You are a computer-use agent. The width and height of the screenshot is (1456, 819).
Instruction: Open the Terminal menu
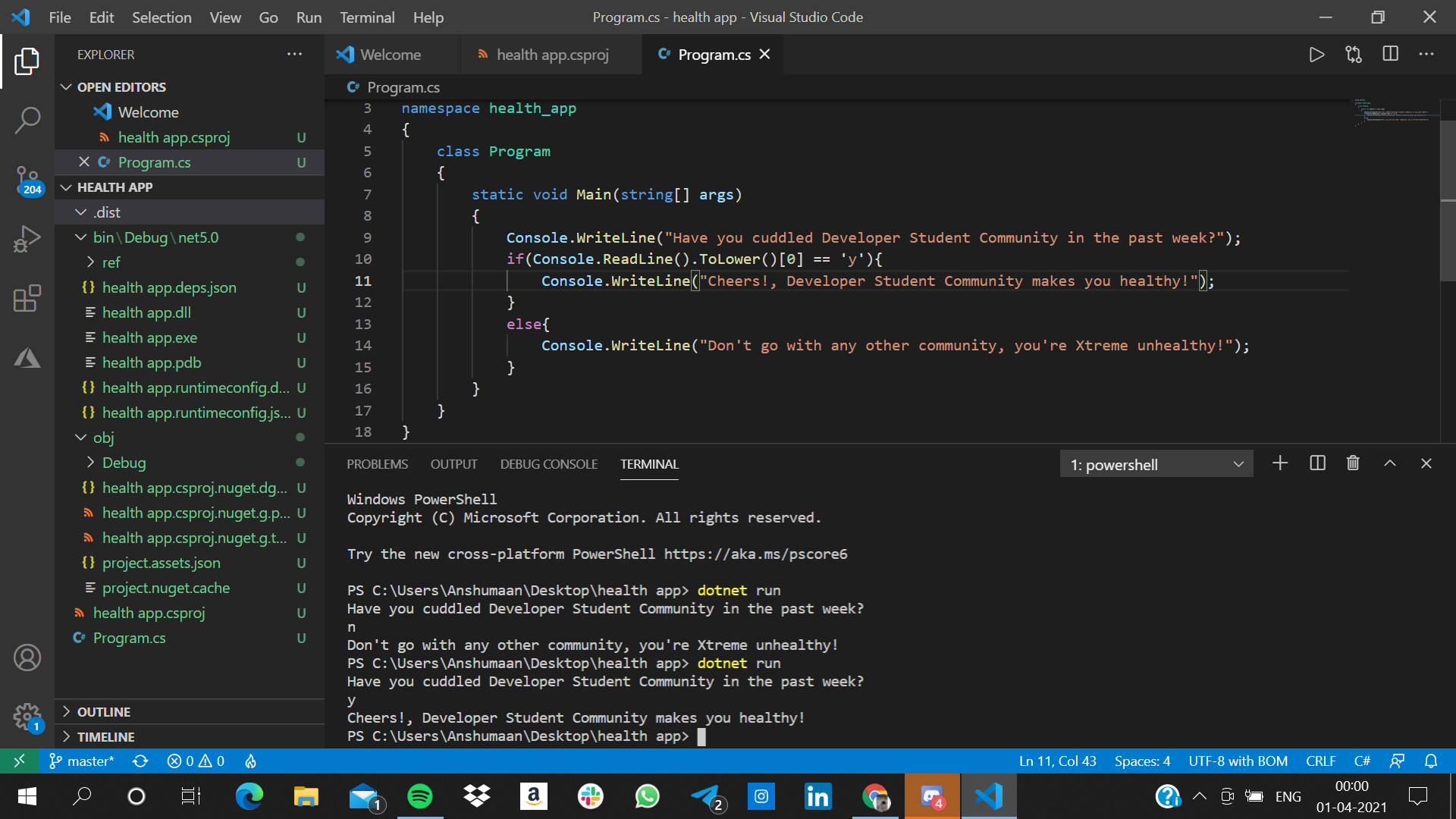(x=366, y=17)
